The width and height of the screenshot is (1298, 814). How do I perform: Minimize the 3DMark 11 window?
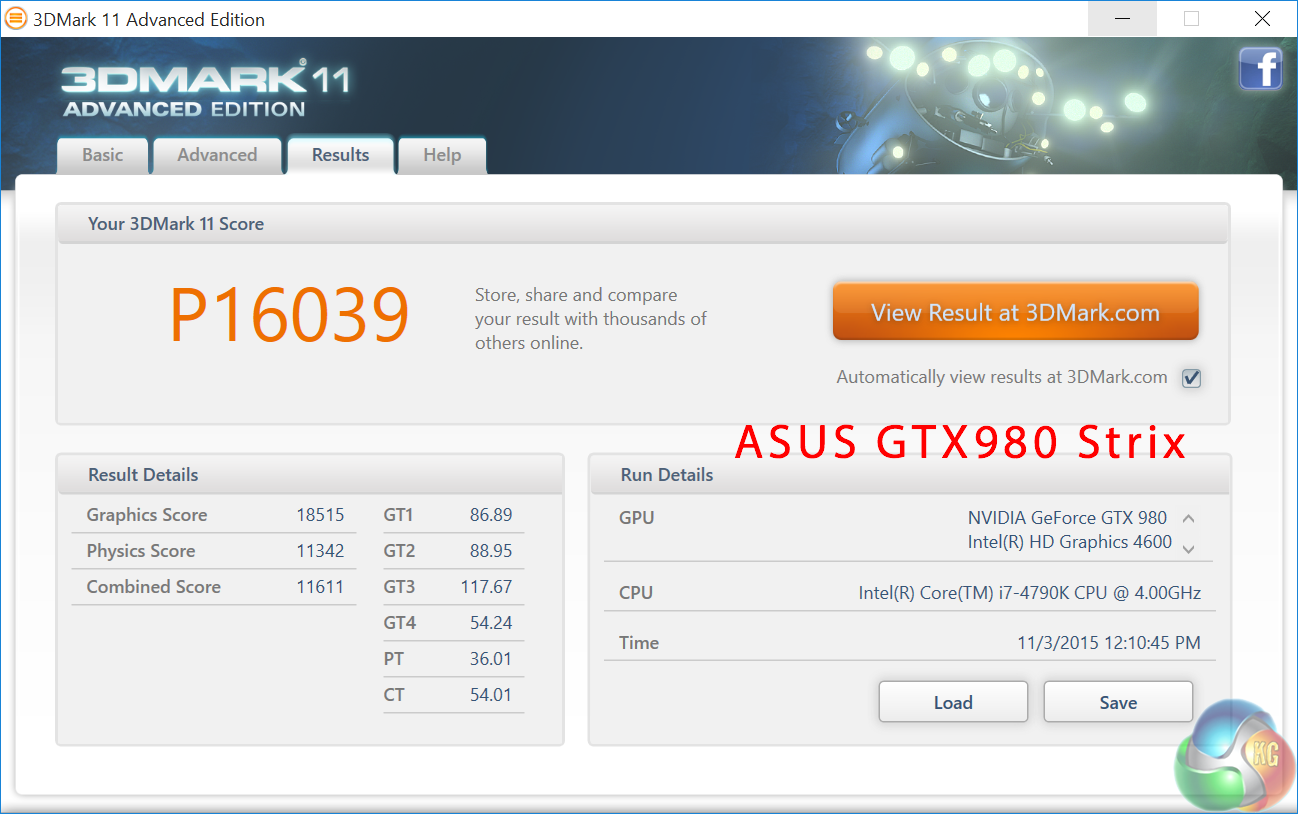[x=1122, y=19]
